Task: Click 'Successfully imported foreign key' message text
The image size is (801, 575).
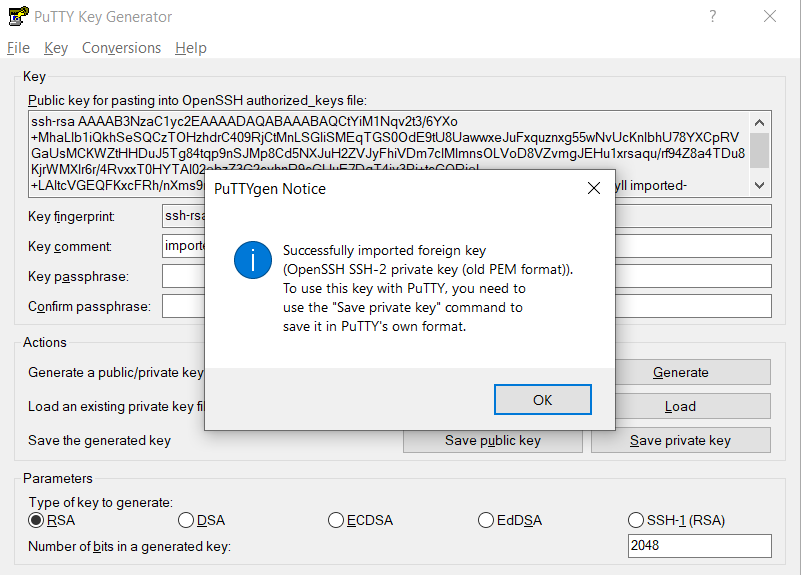Action: (x=384, y=251)
